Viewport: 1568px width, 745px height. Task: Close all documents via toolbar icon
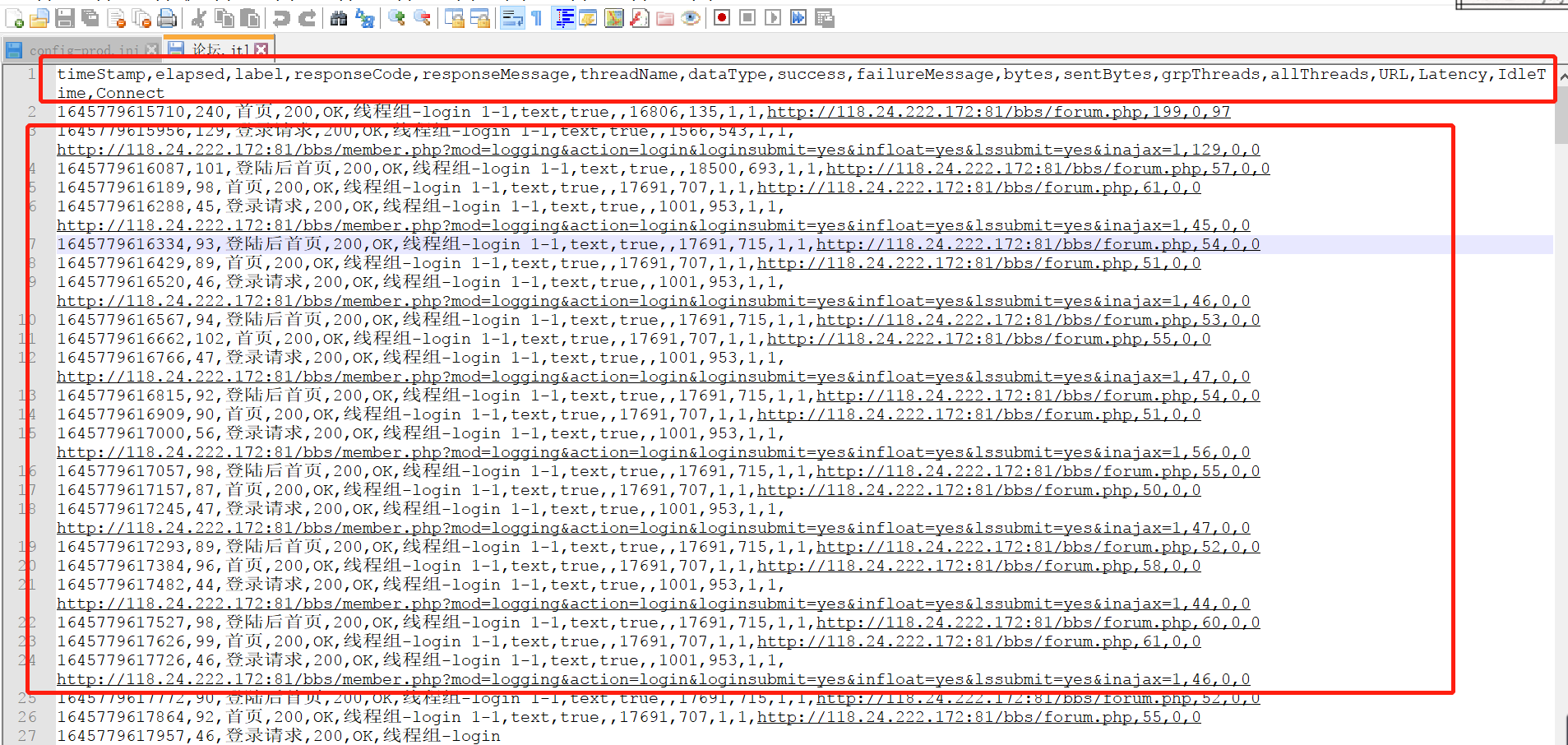tap(141, 18)
